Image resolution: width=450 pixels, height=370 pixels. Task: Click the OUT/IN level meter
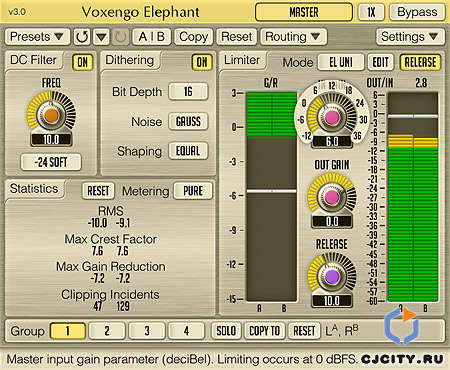tap(413, 197)
